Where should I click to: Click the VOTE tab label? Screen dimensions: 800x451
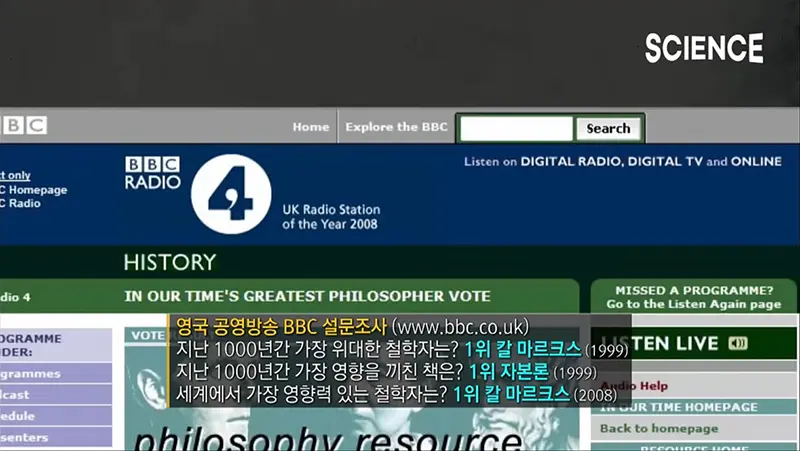click(147, 335)
